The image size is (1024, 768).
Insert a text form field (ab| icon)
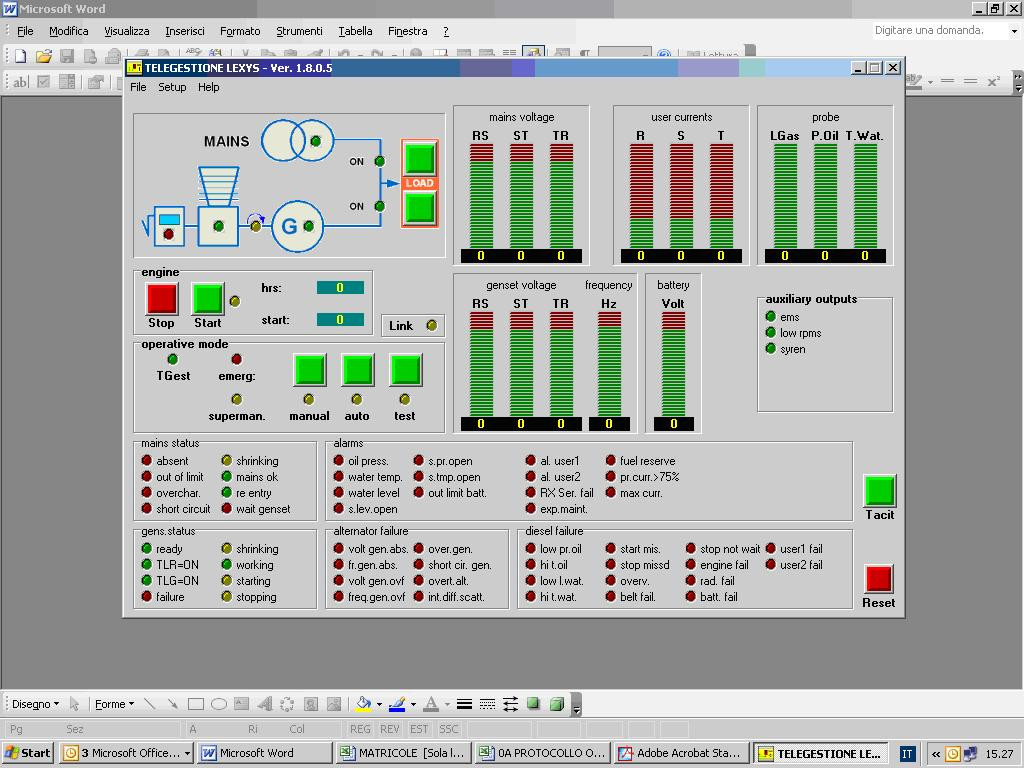(20, 82)
